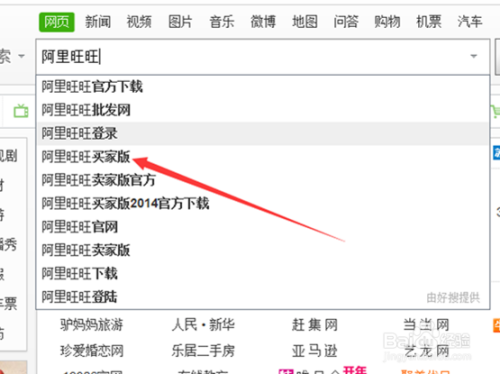Open the 汽车 tab
The width and height of the screenshot is (500, 374).
(470, 22)
